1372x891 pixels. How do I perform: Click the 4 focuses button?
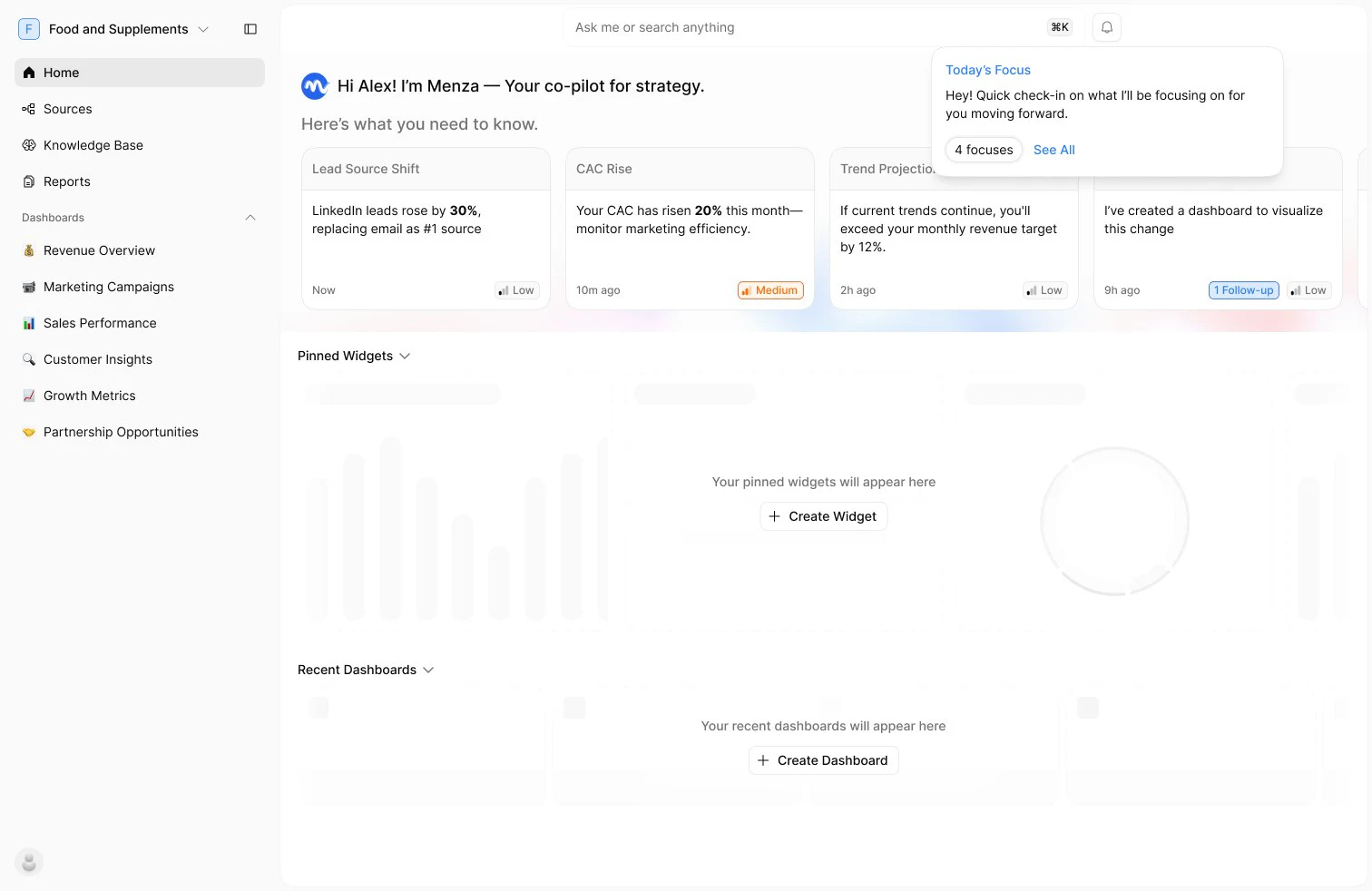point(984,150)
